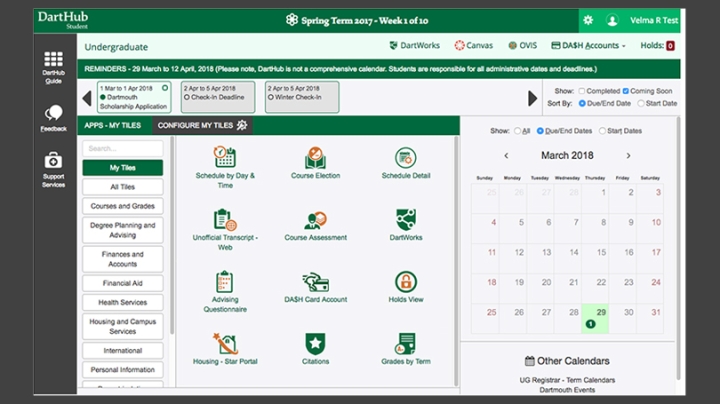720x404 pixels.
Task: Sort reminders by Start Date
Action: coord(641,103)
